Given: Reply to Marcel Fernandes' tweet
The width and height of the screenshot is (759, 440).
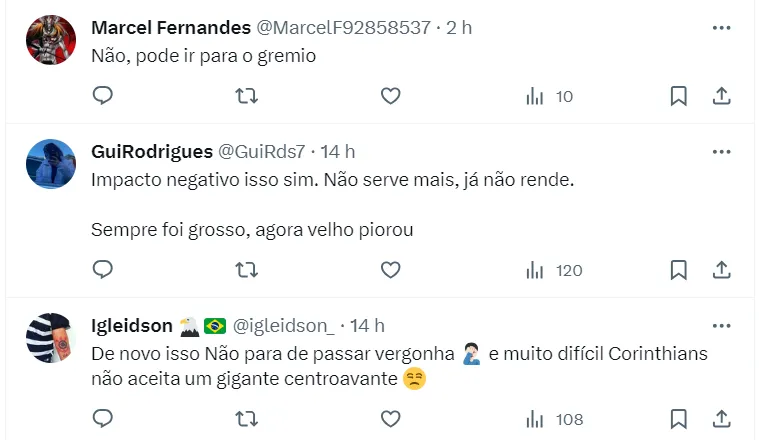Looking at the screenshot, I should [x=102, y=96].
